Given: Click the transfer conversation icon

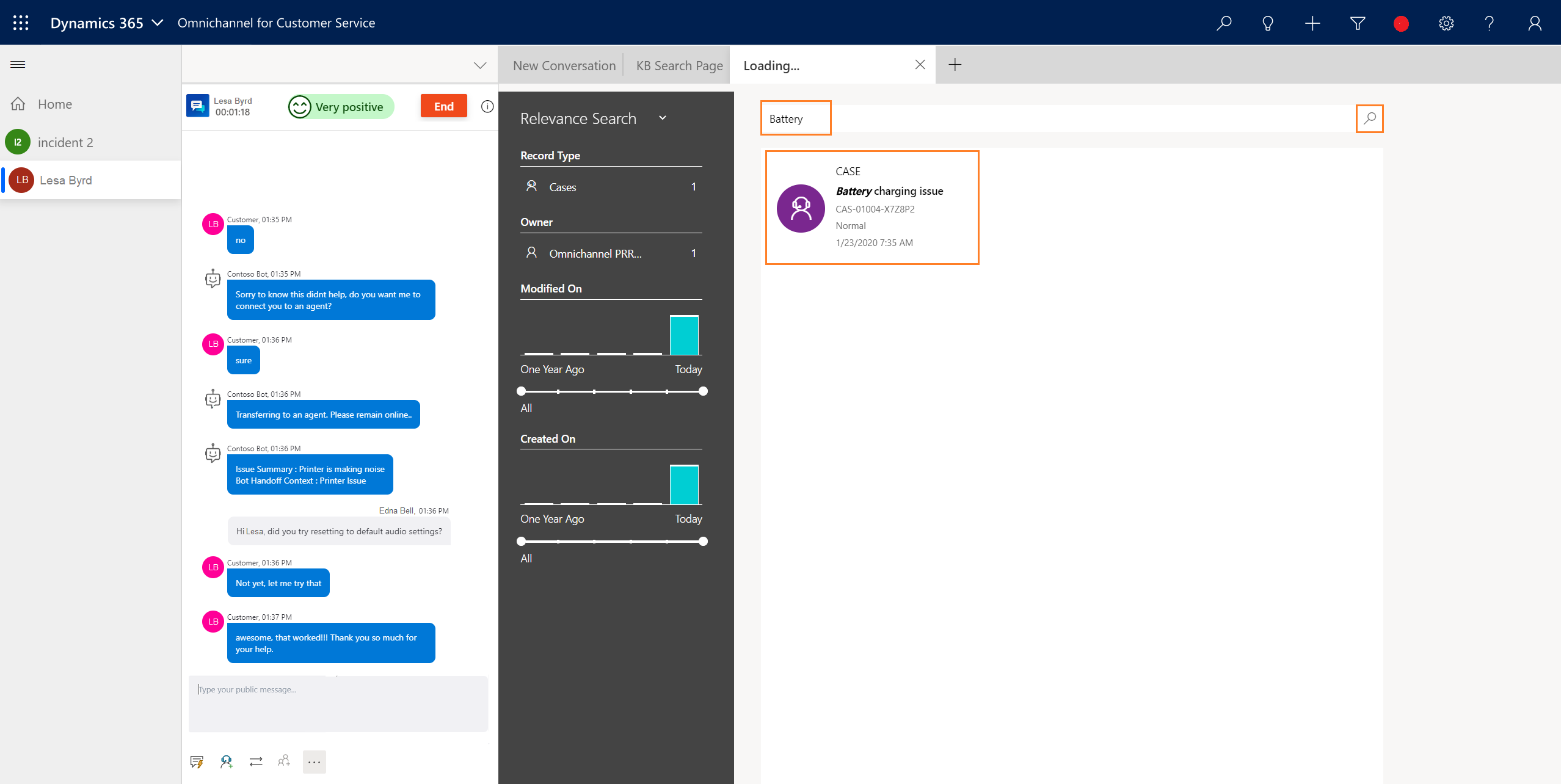Looking at the screenshot, I should tap(256, 761).
